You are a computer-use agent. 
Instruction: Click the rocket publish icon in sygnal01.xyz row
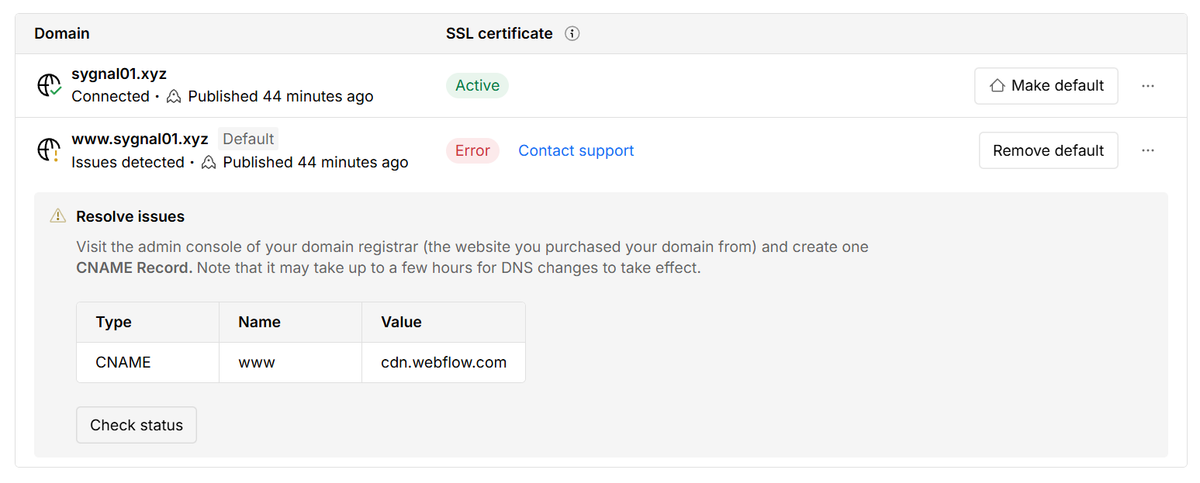[x=173, y=97]
